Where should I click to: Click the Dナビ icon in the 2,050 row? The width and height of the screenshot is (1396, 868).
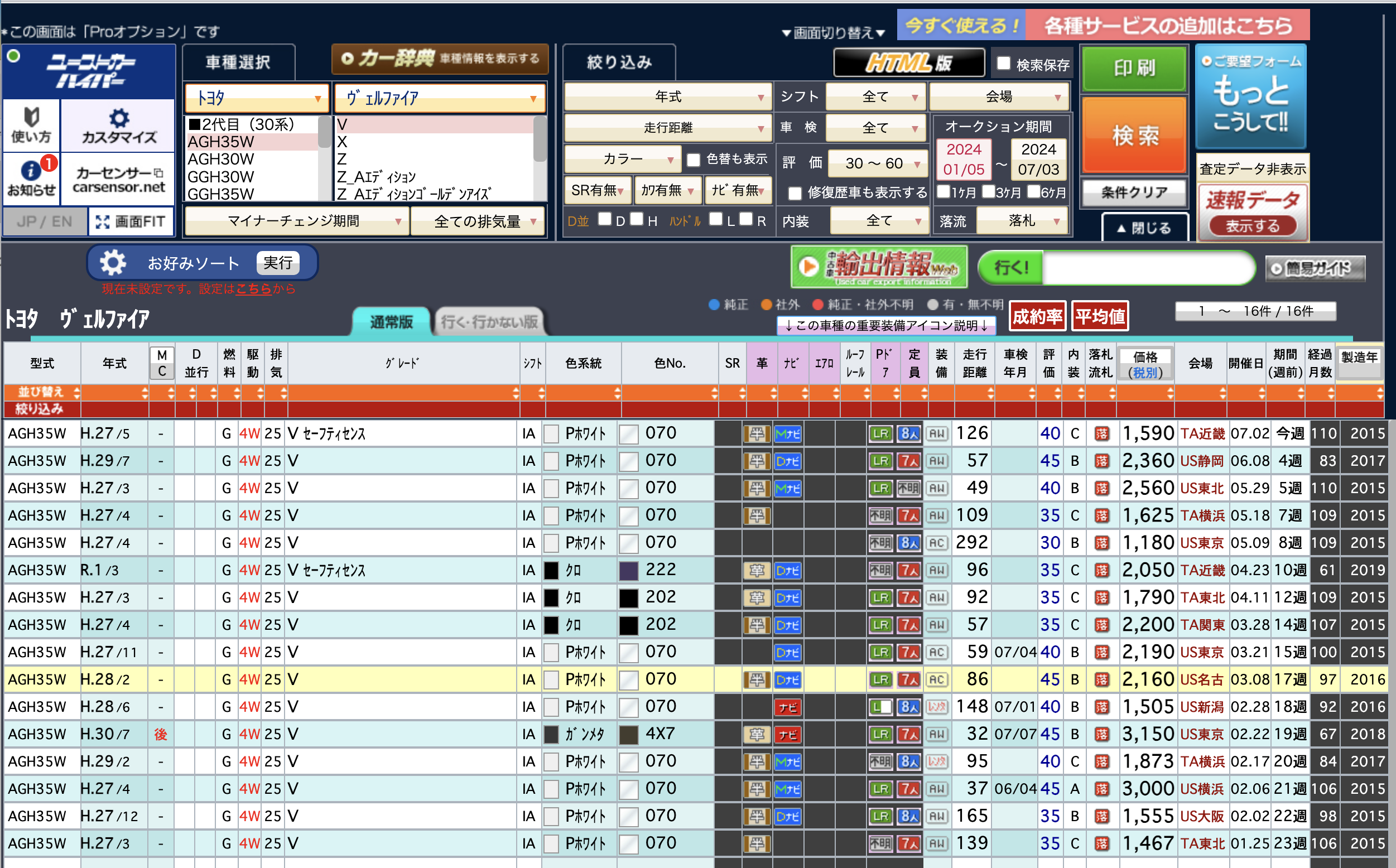pos(787,571)
